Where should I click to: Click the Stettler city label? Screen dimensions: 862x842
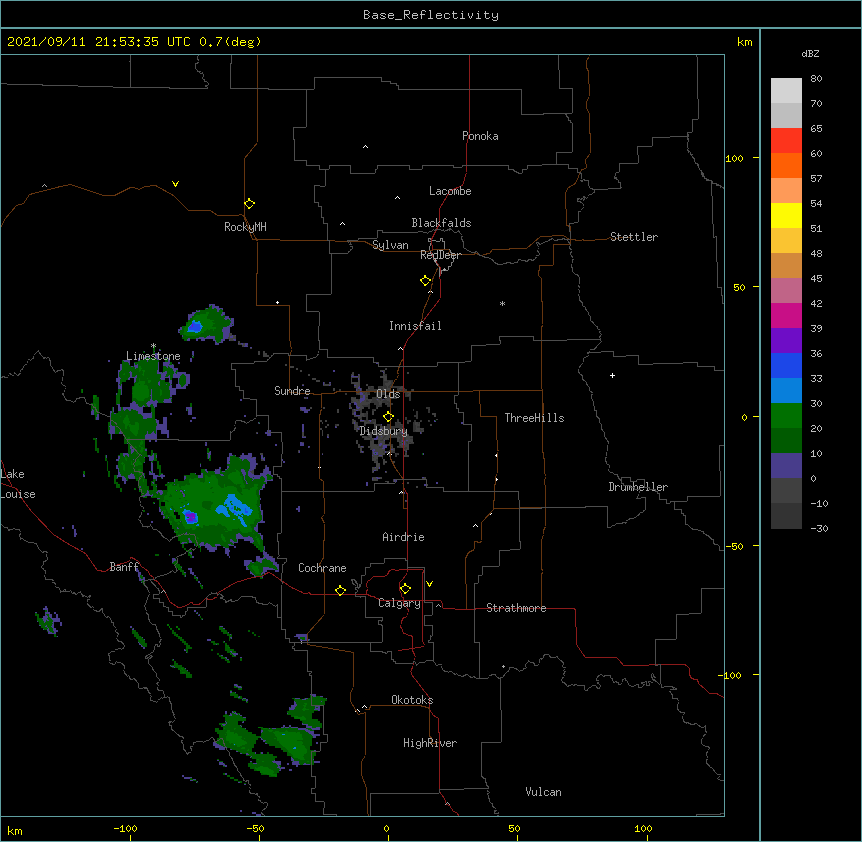coord(634,237)
